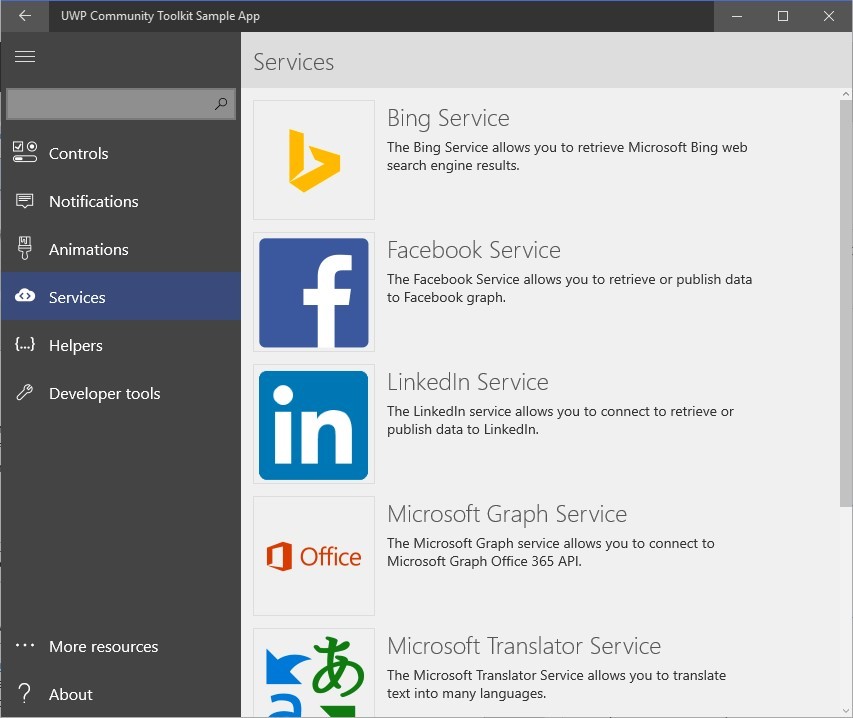
Task: Click the Translator Service description text
Action: tap(557, 684)
